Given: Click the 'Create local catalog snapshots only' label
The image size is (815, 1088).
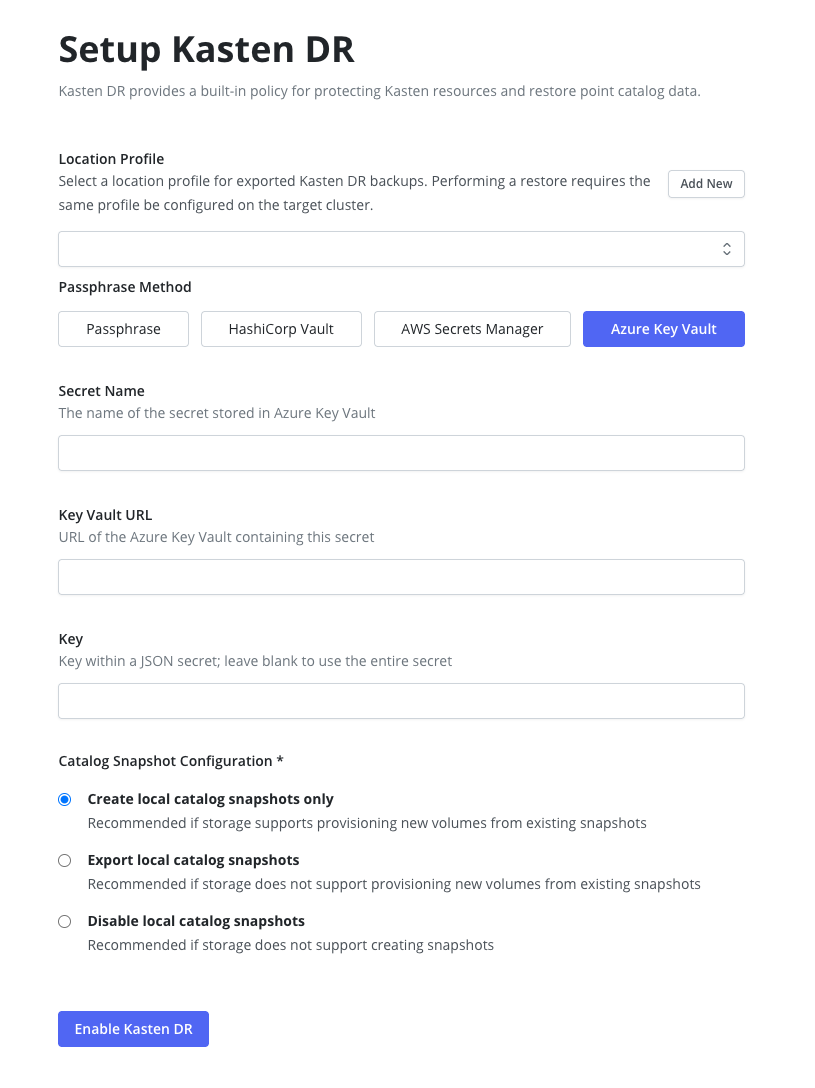Looking at the screenshot, I should pos(210,799).
